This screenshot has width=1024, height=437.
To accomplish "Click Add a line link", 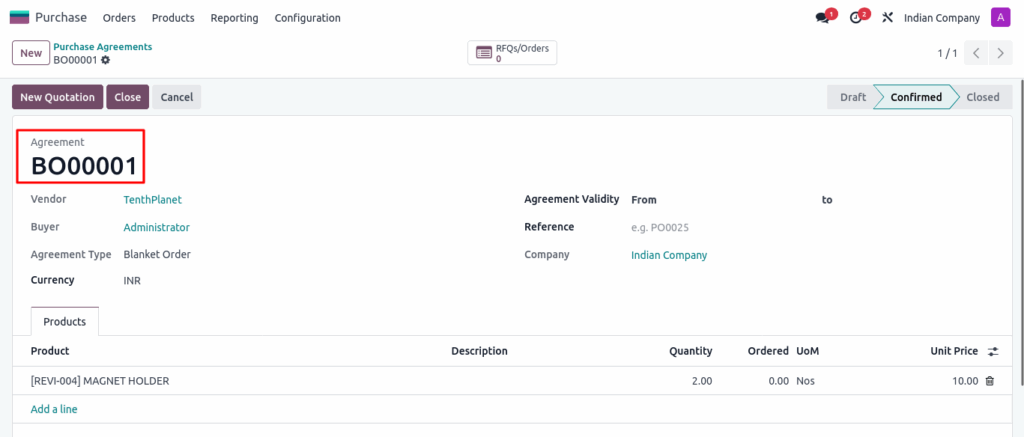I will [x=54, y=410].
